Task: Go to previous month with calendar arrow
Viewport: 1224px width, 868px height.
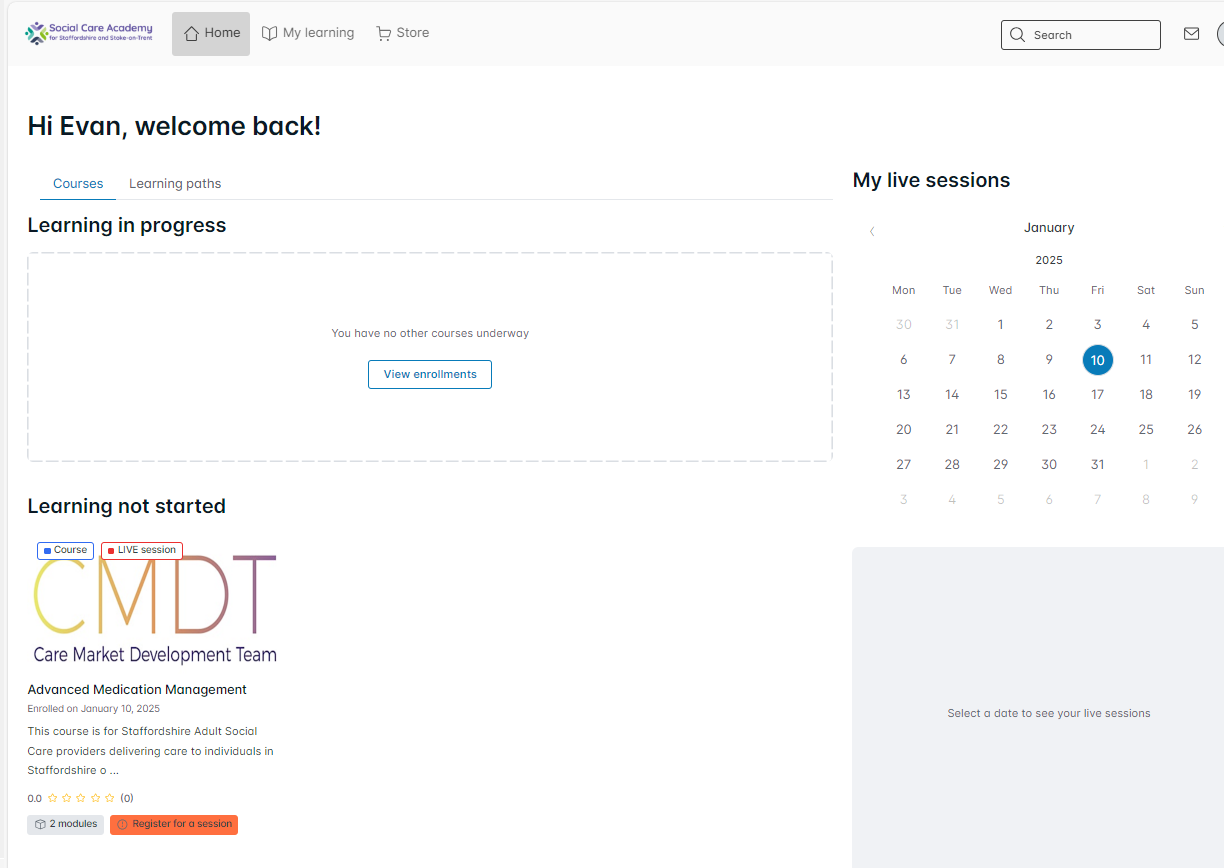Action: (x=872, y=231)
